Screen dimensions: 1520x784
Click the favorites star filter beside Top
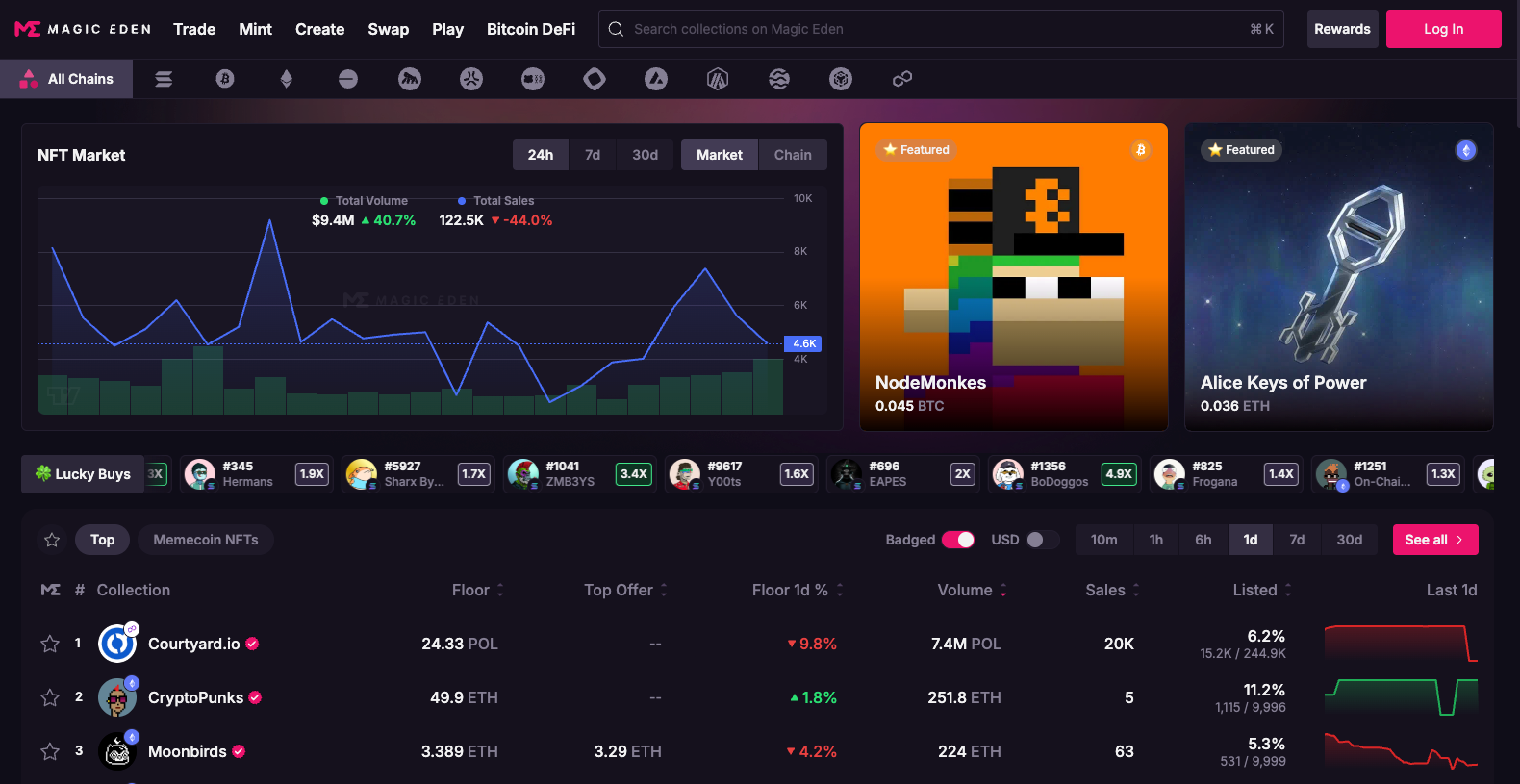[52, 540]
